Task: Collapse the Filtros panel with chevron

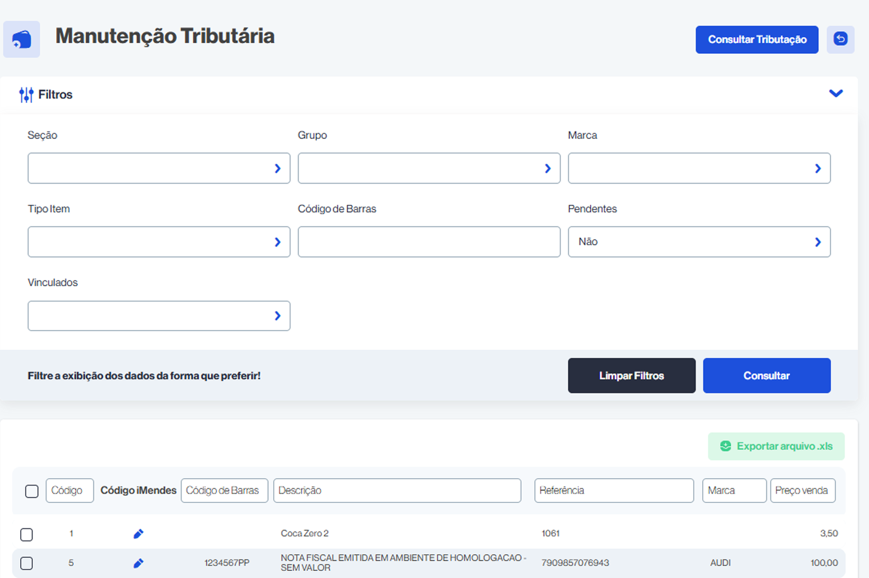Action: coord(836,94)
